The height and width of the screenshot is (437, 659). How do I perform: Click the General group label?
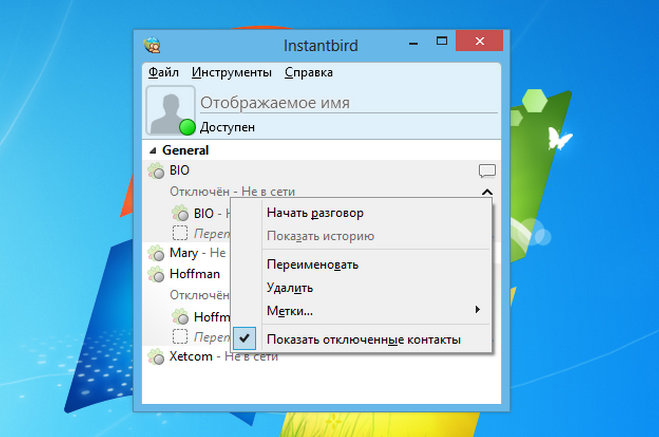click(x=185, y=150)
